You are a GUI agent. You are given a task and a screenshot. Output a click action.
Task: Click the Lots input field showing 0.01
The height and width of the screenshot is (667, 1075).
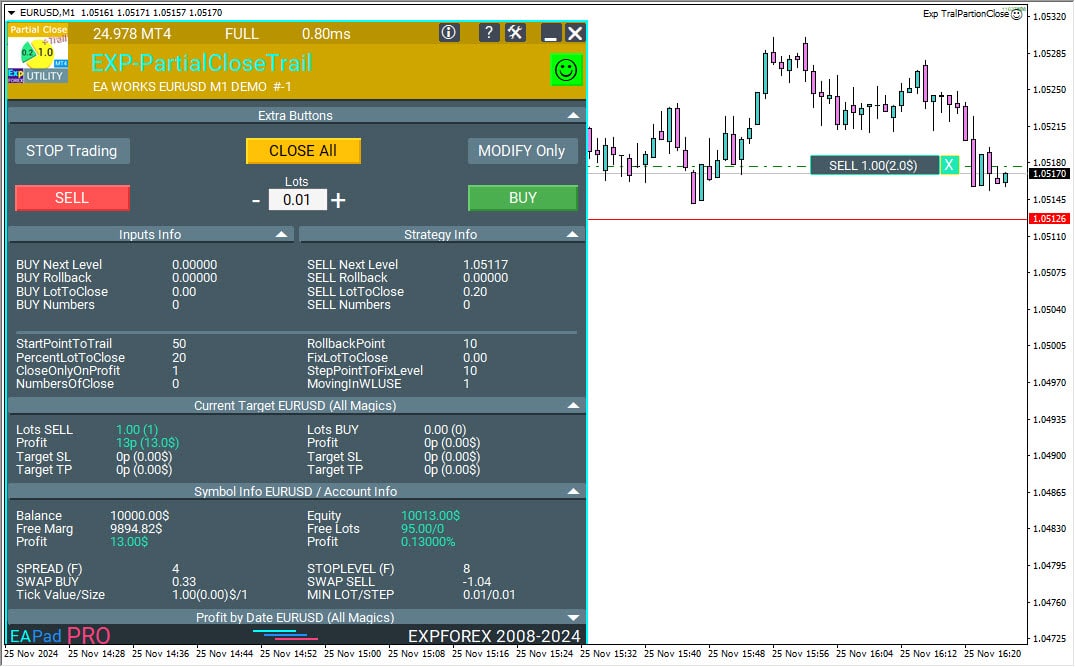[297, 200]
